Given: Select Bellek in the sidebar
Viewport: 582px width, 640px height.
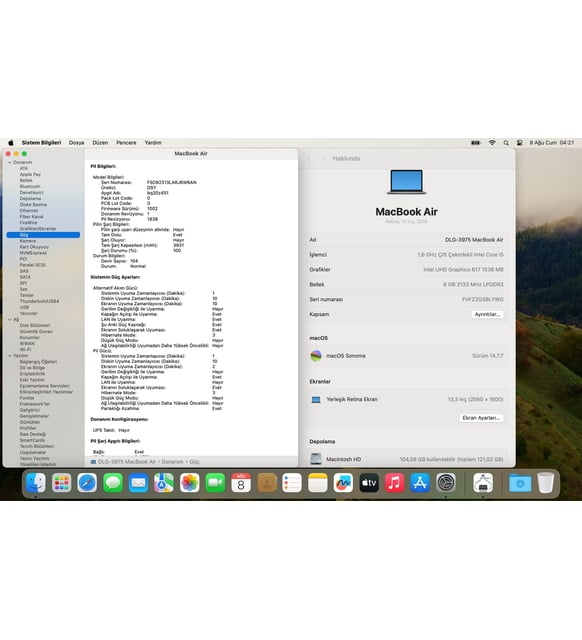Looking at the screenshot, I should point(26,180).
